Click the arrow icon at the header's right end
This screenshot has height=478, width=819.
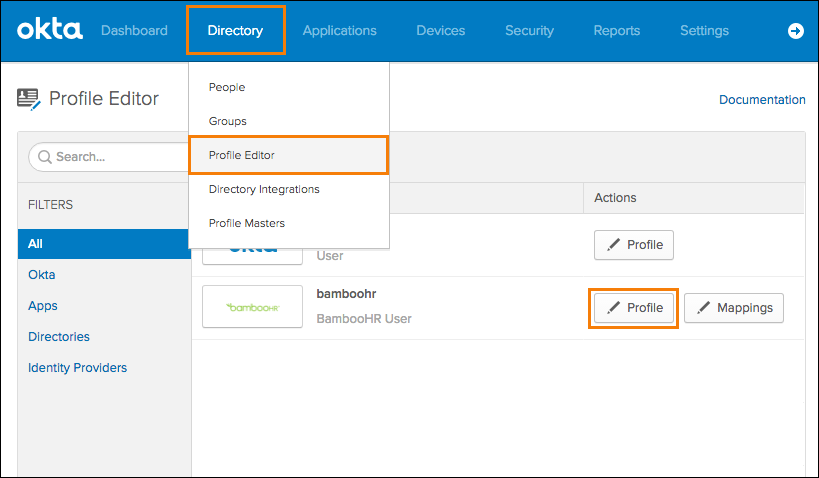(x=795, y=31)
